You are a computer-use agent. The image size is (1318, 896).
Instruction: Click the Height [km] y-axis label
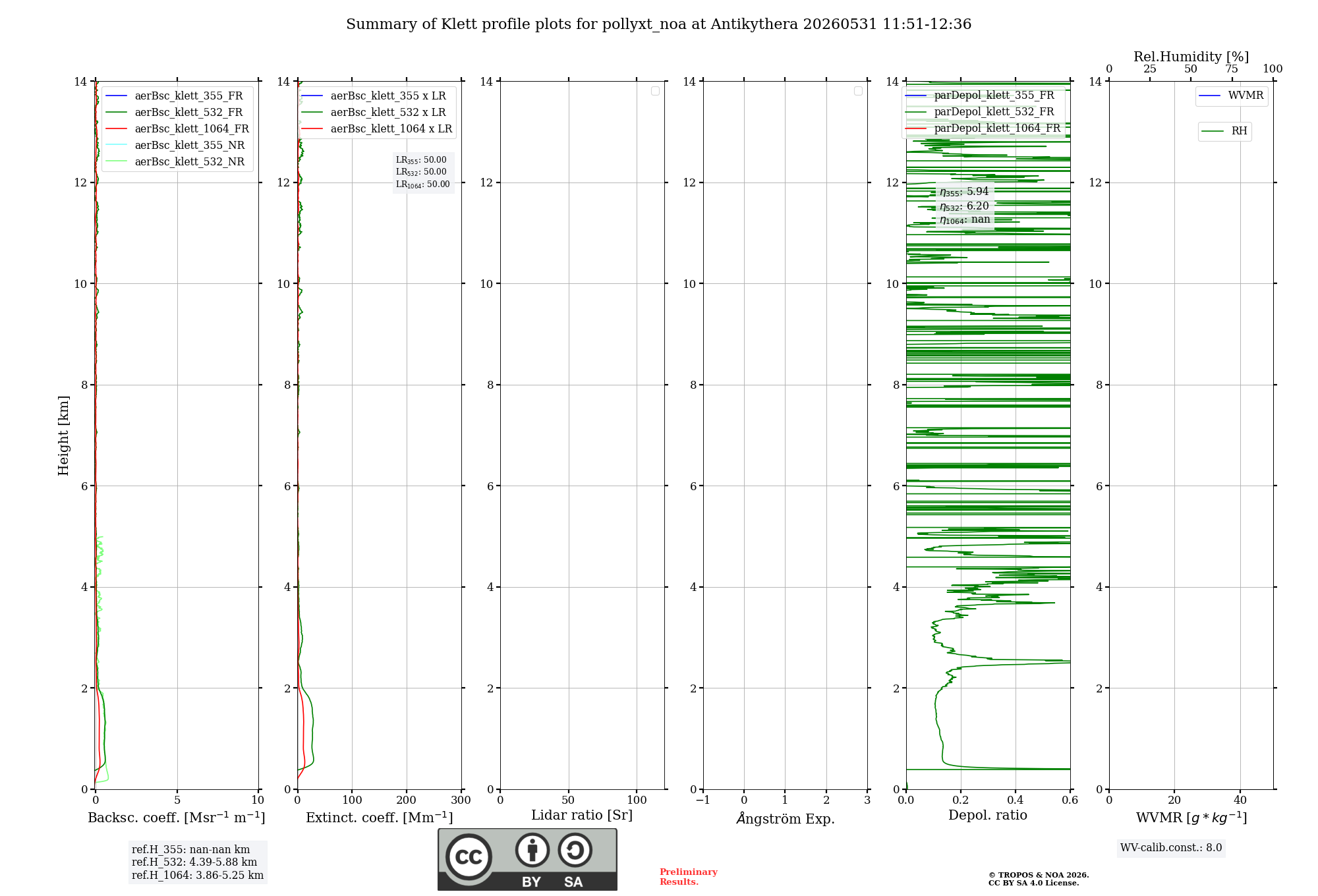pos(63,435)
